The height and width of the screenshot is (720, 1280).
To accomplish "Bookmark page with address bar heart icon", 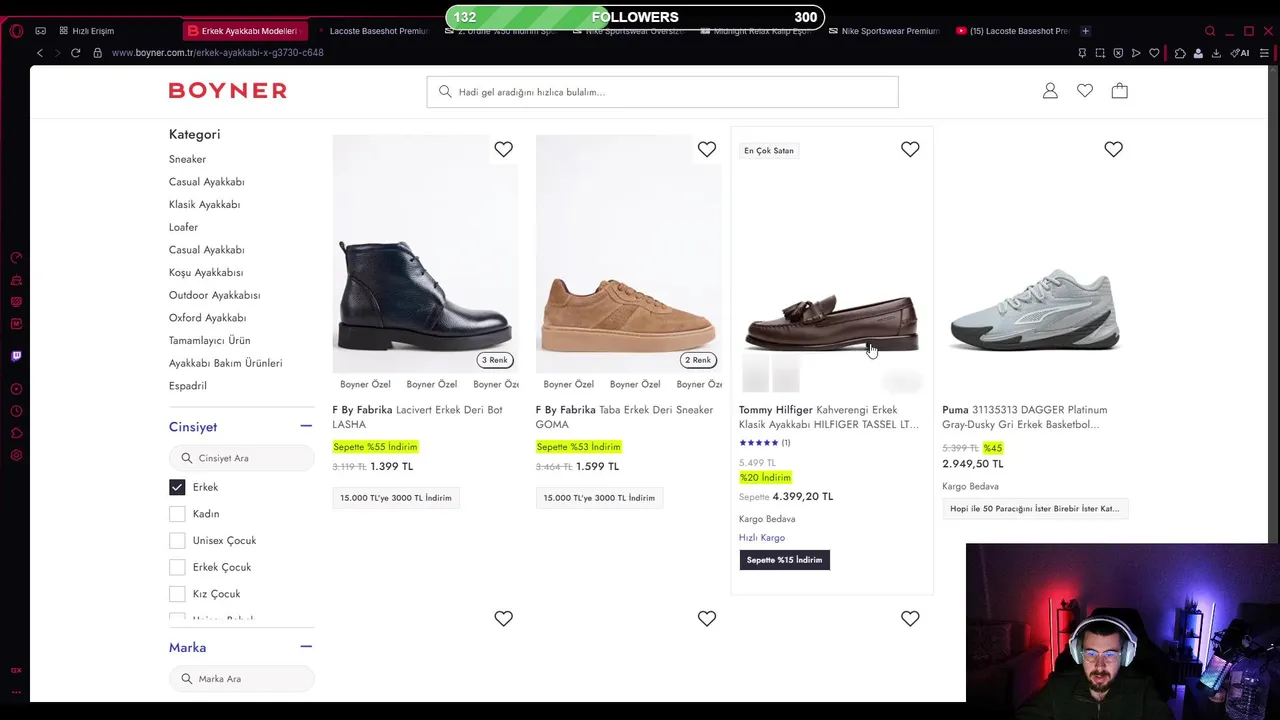I will point(1154,53).
